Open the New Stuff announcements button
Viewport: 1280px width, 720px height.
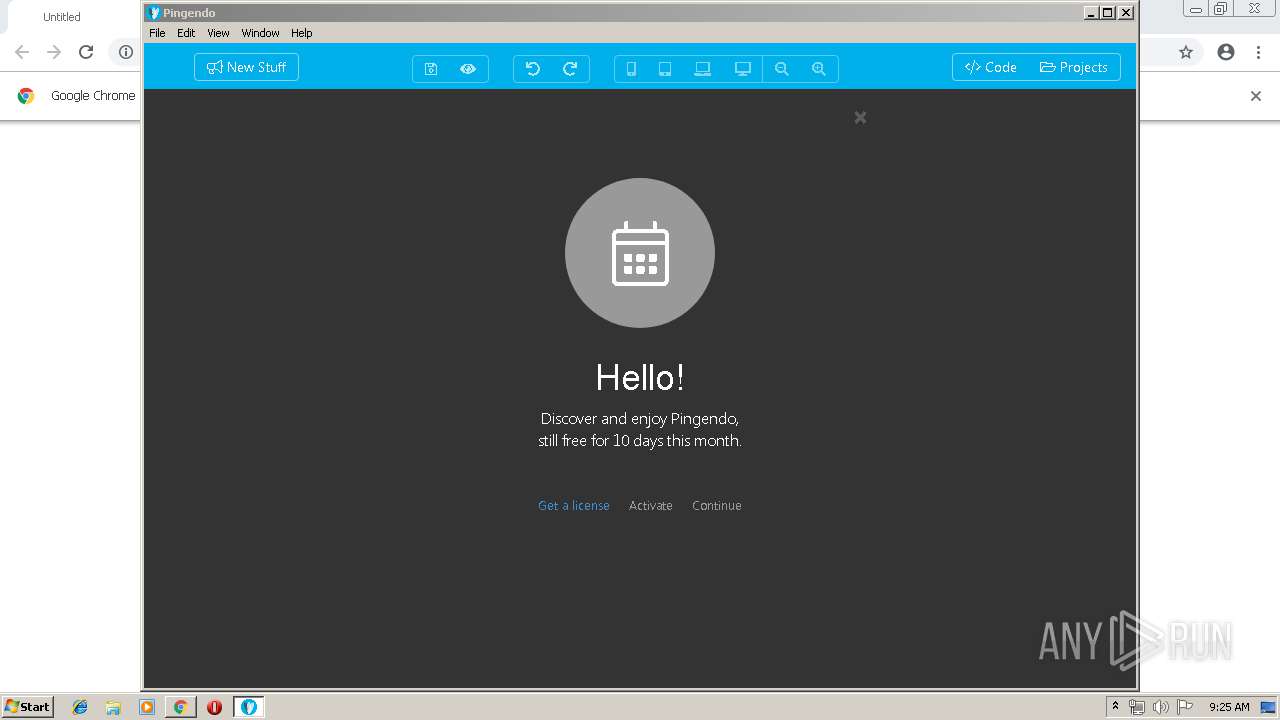[x=246, y=67]
